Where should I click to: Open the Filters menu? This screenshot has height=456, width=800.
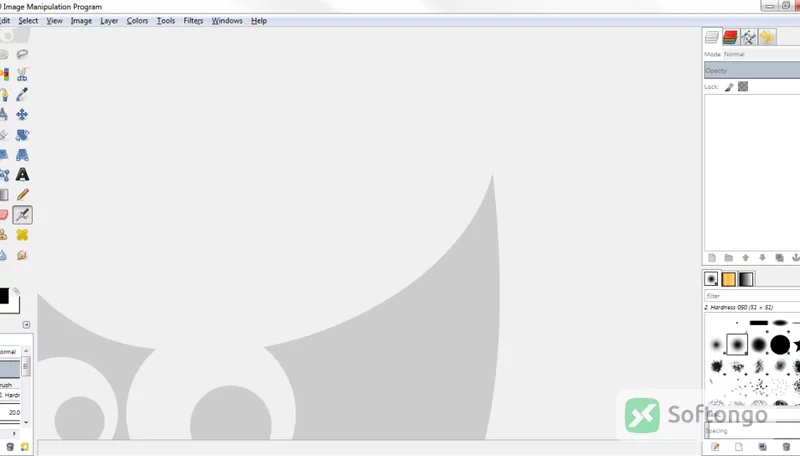click(193, 21)
